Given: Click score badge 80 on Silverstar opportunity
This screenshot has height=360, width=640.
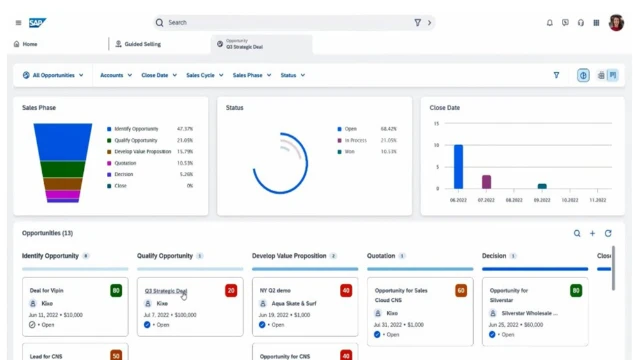Looking at the screenshot, I should (576, 291).
